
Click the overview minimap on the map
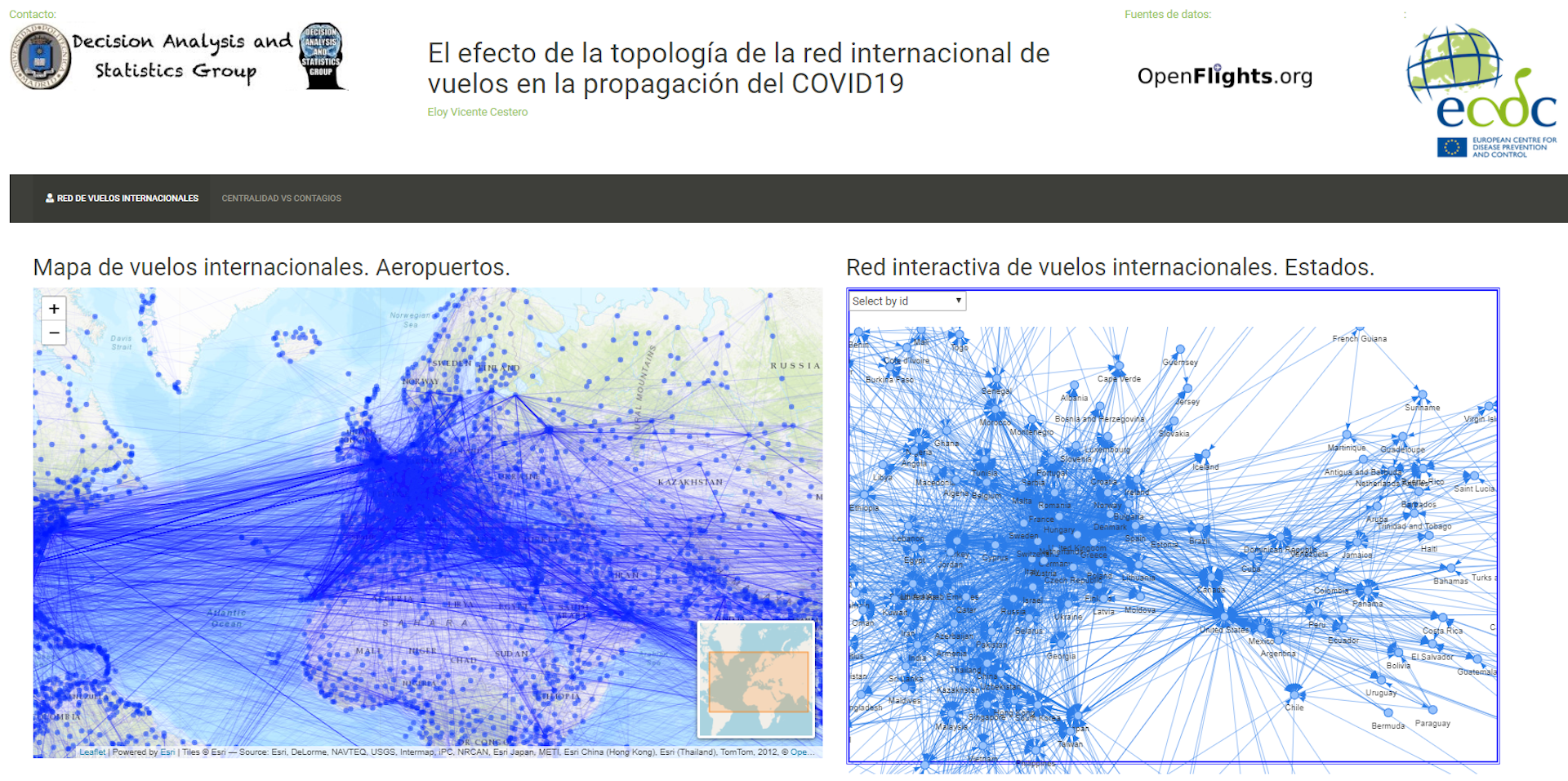point(756,680)
